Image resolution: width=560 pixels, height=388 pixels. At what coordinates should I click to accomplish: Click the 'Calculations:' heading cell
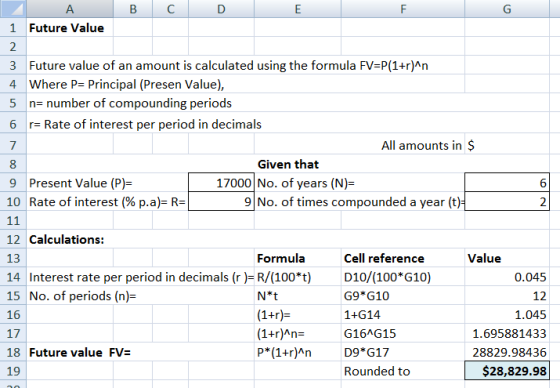(66, 239)
